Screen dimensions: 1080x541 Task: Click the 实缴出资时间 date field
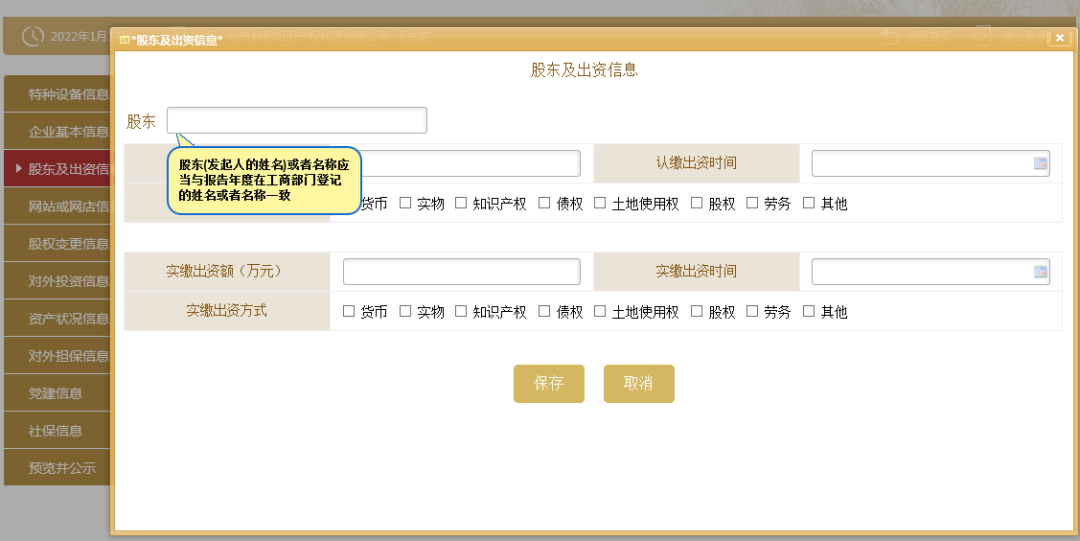point(920,272)
